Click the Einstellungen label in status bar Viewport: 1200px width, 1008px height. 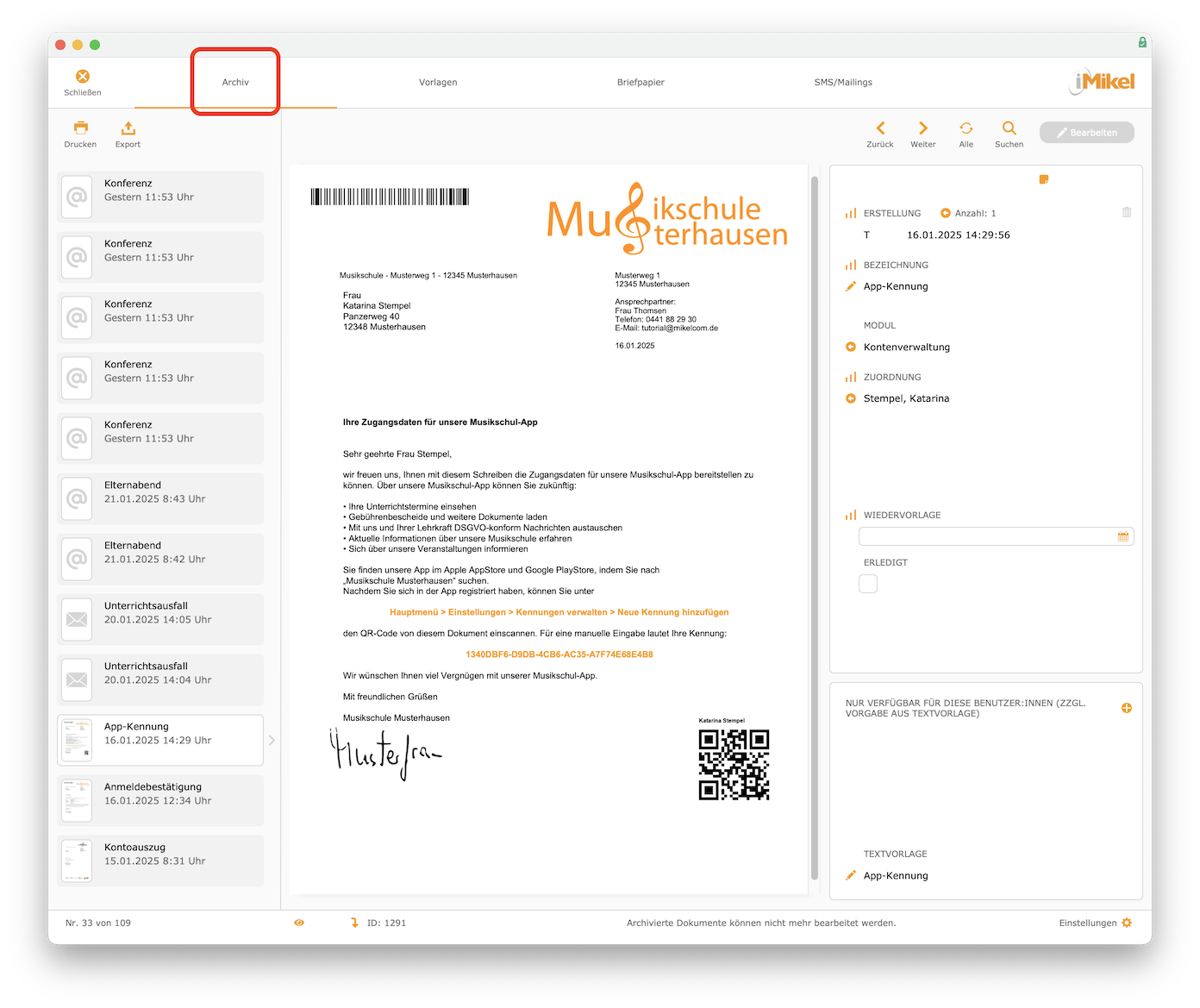[x=1088, y=923]
